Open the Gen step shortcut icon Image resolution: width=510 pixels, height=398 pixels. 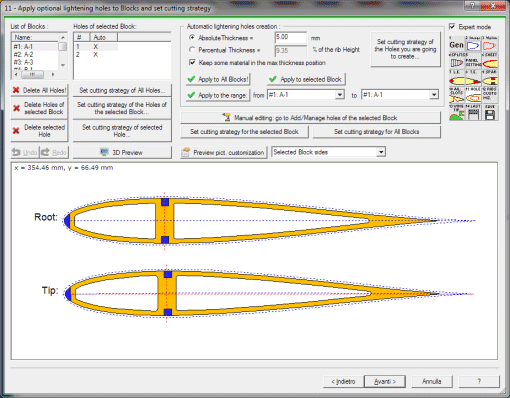pyautogui.click(x=457, y=44)
